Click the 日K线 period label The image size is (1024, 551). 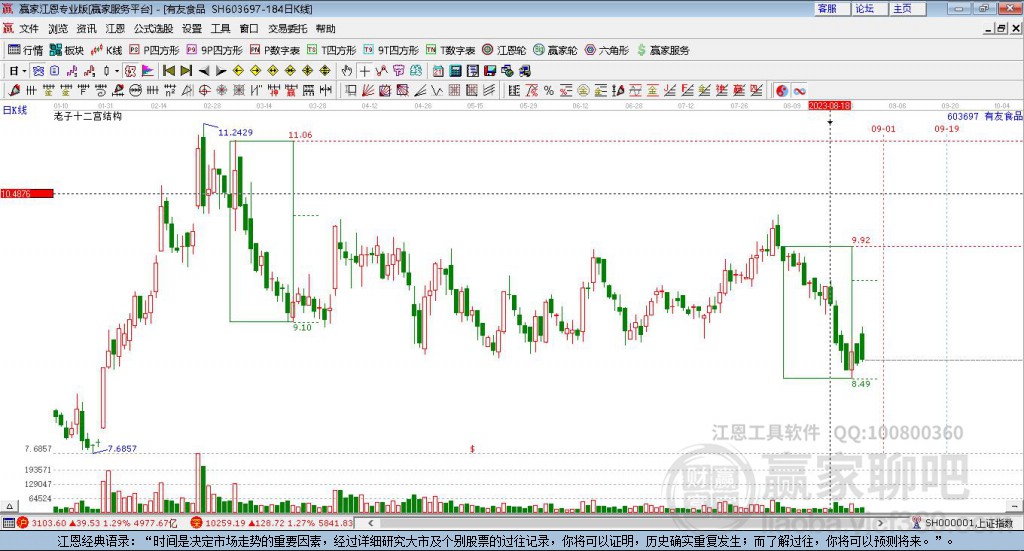pos(15,110)
